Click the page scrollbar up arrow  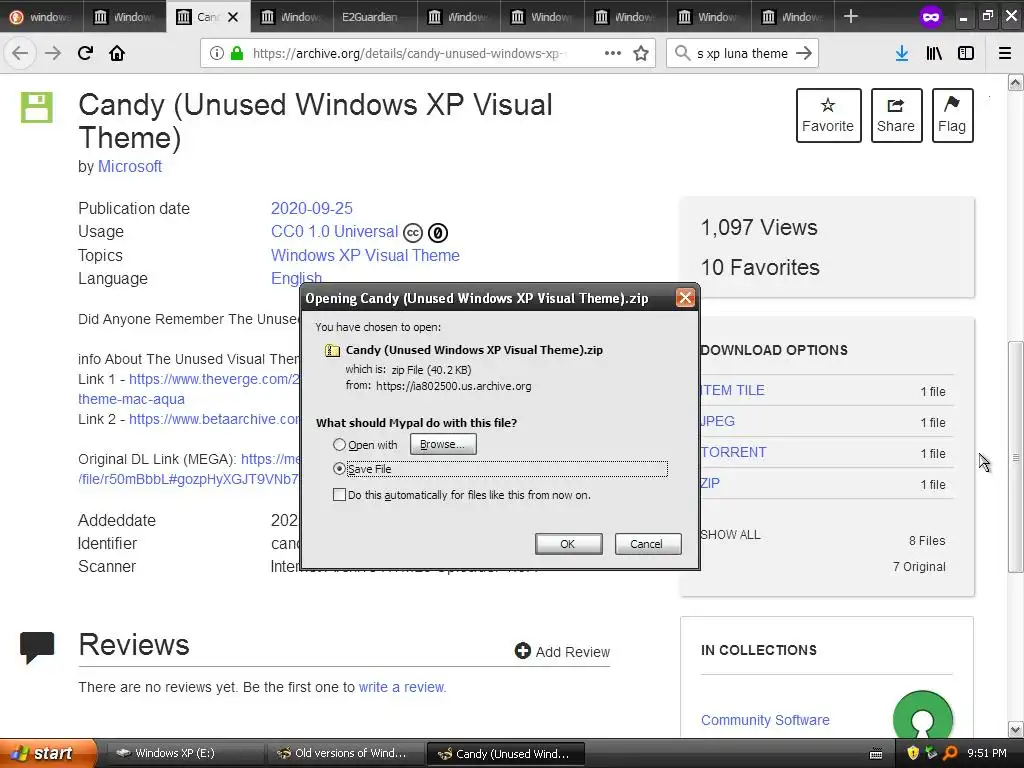tap(1016, 82)
